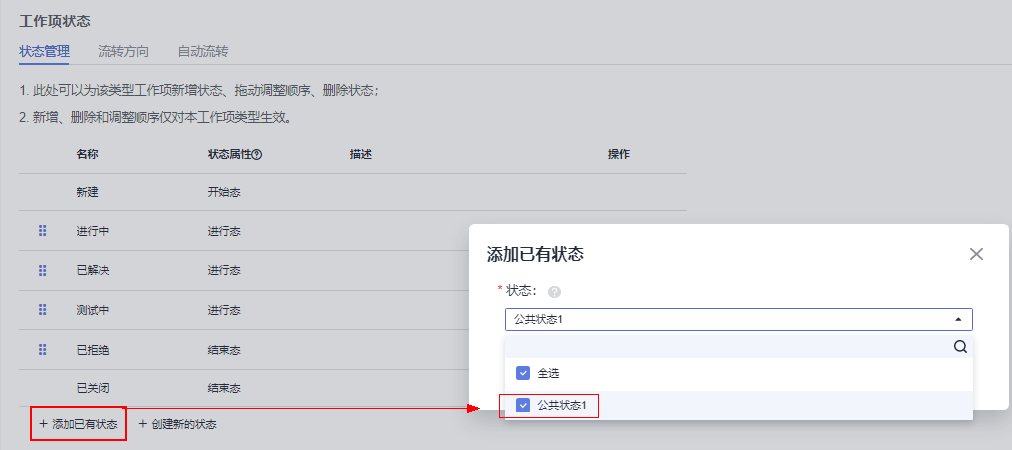The height and width of the screenshot is (450, 1012).
Task: Click the 状态 combo box showing 公共状态1
Action: tap(730, 320)
